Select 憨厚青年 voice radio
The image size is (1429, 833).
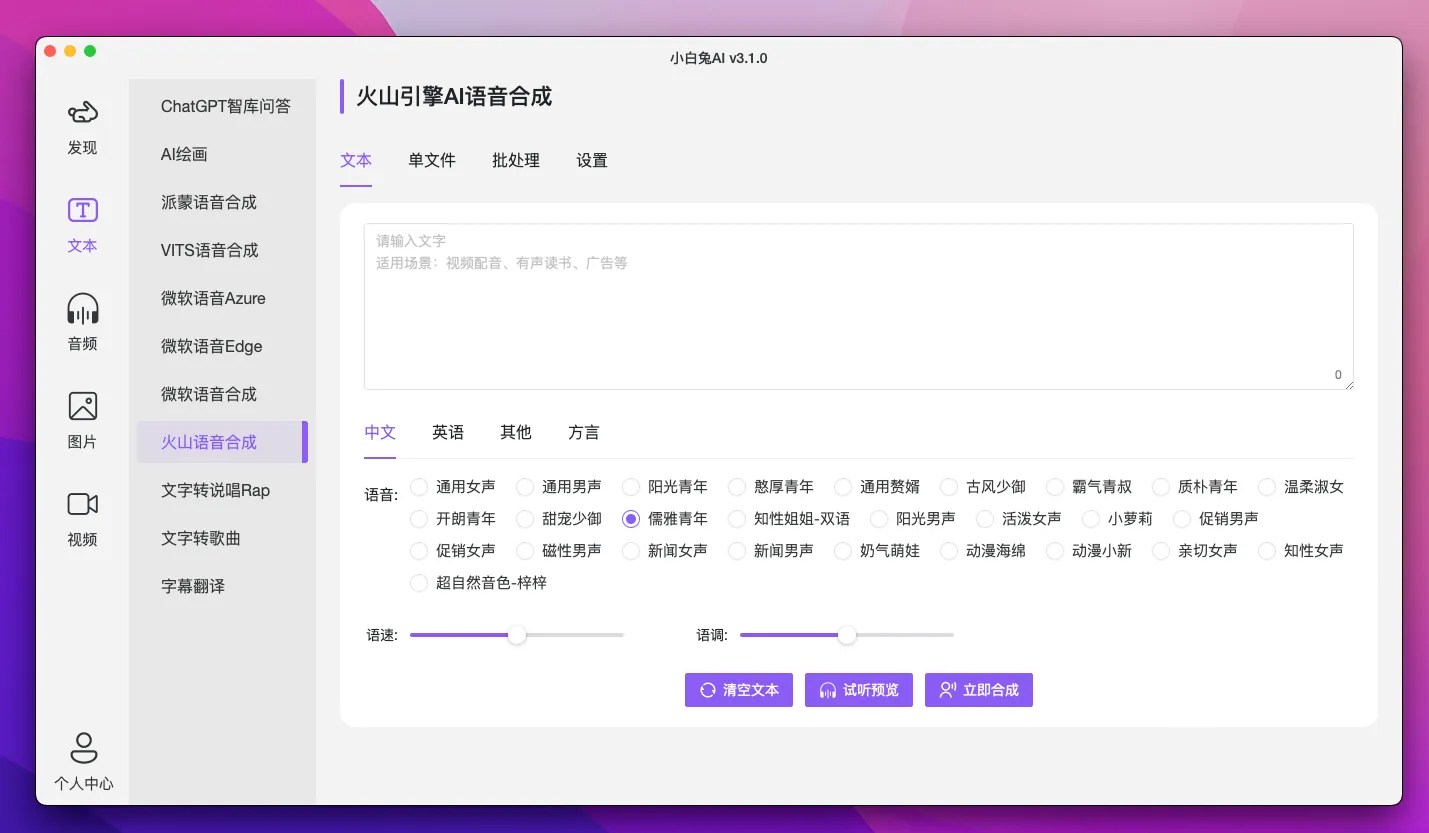(x=737, y=487)
